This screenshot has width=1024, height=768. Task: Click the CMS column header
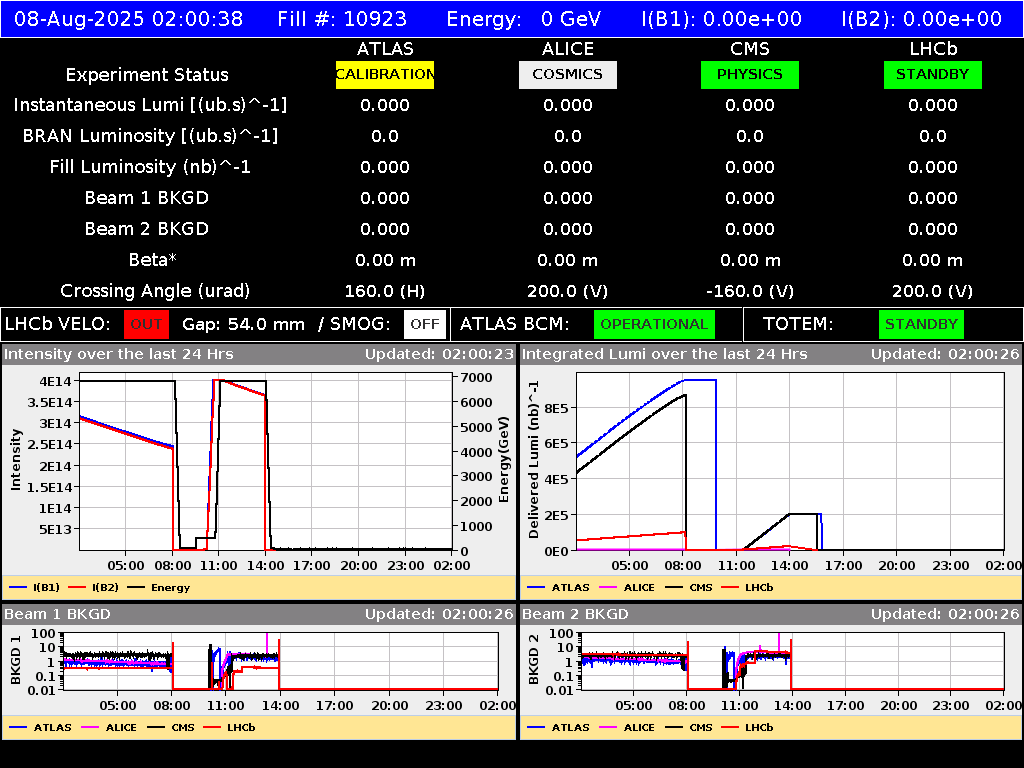coord(750,49)
